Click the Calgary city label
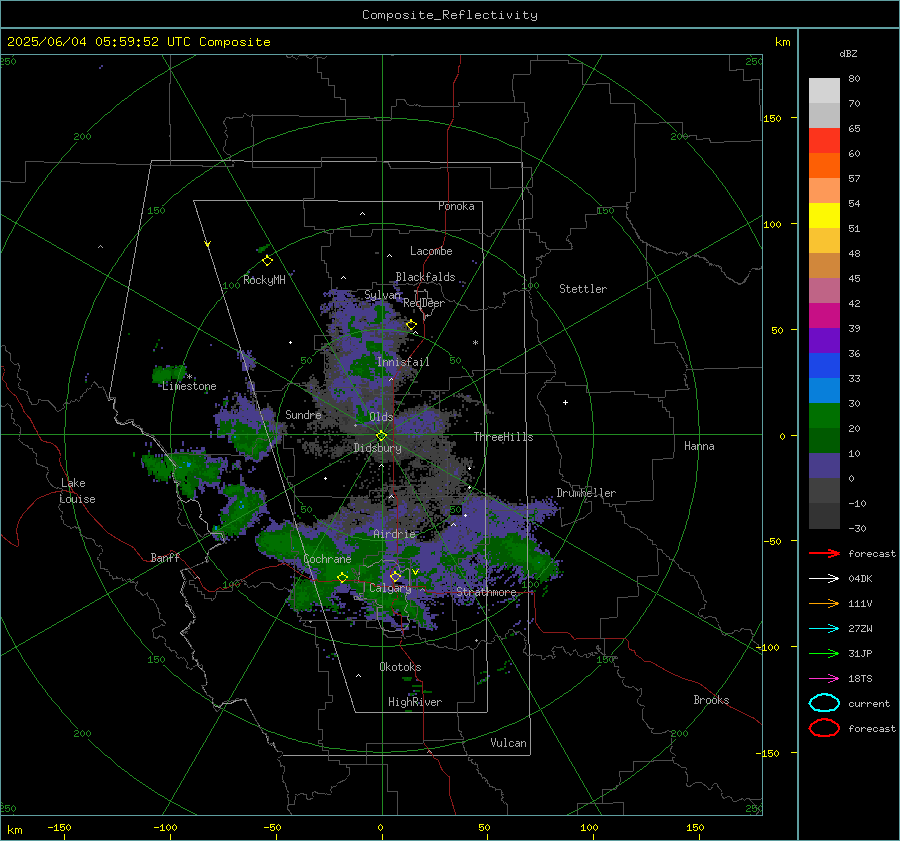The width and height of the screenshot is (900, 841). pos(390,588)
